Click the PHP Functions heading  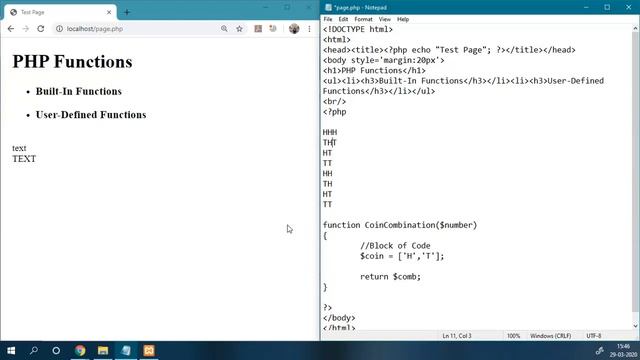(x=72, y=62)
